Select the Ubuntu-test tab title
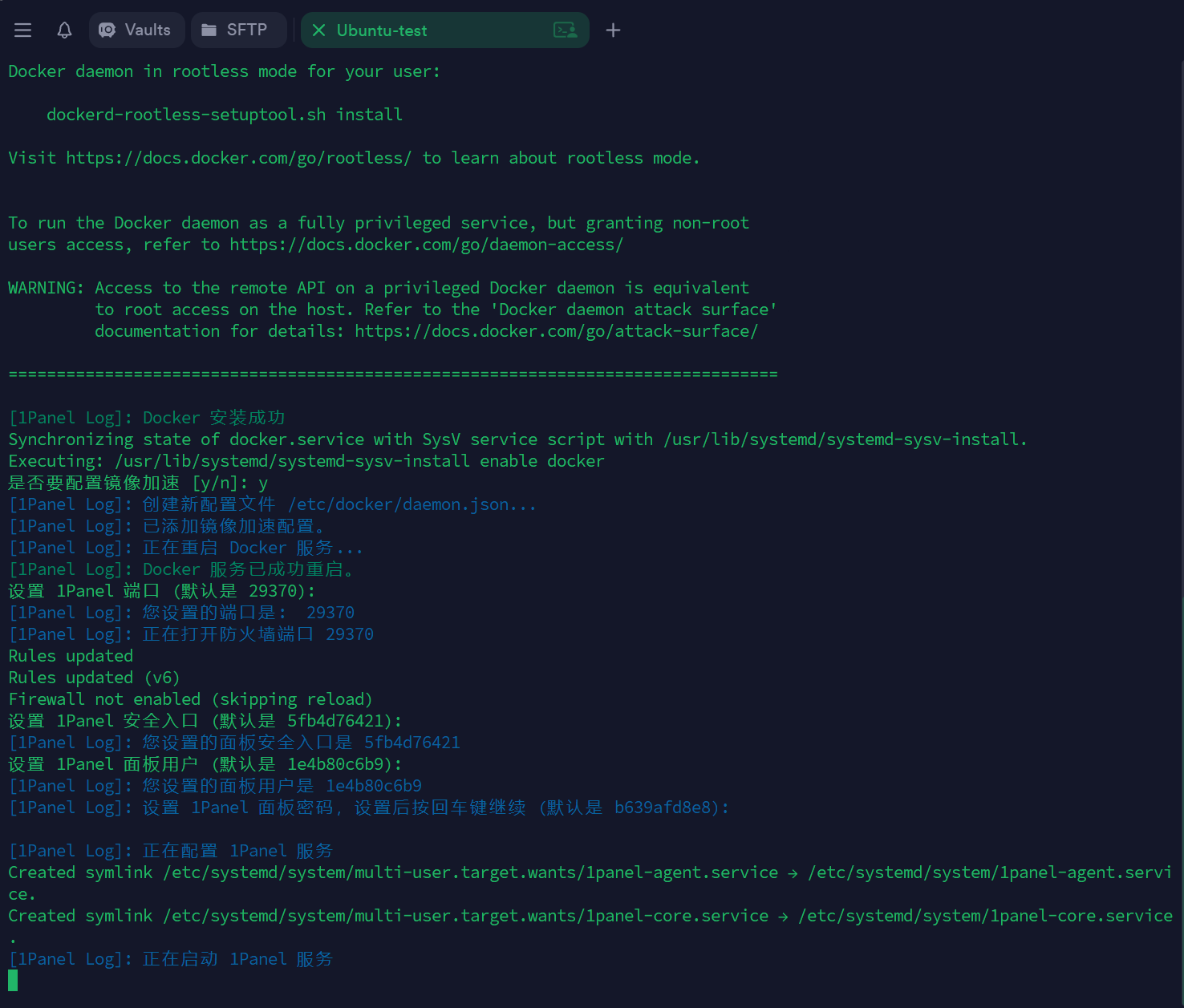 point(382,30)
